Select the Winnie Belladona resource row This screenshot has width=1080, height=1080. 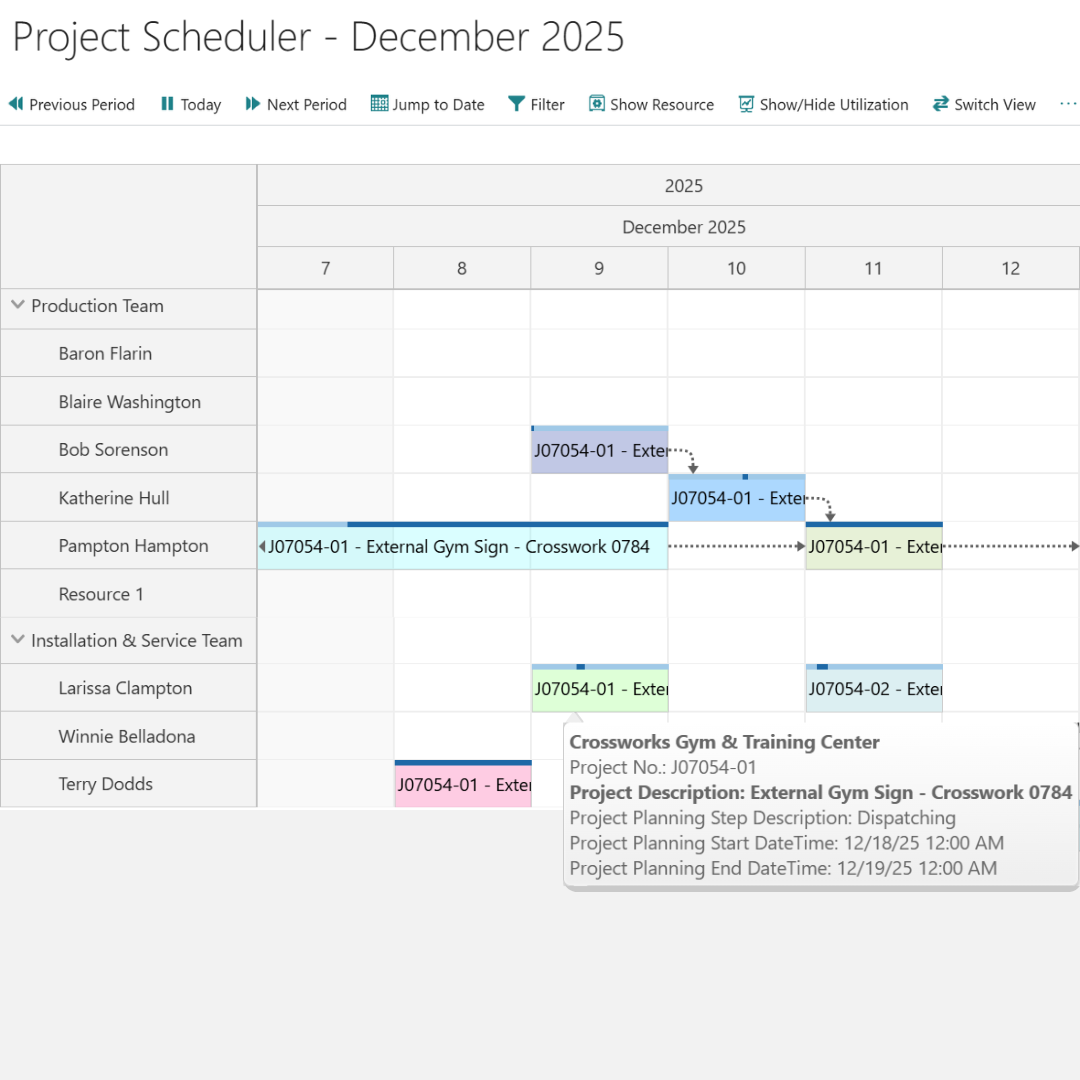pos(127,737)
